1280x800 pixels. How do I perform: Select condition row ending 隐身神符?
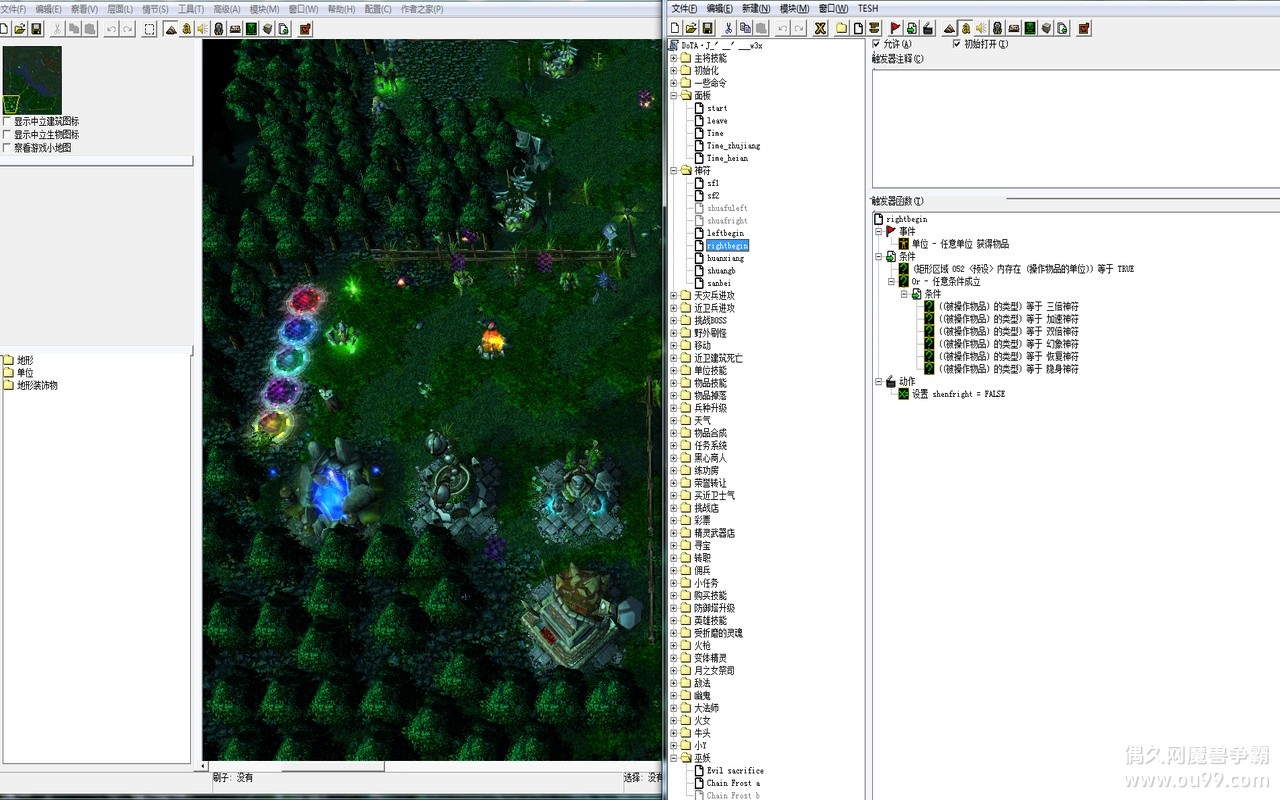pyautogui.click(x=1008, y=369)
